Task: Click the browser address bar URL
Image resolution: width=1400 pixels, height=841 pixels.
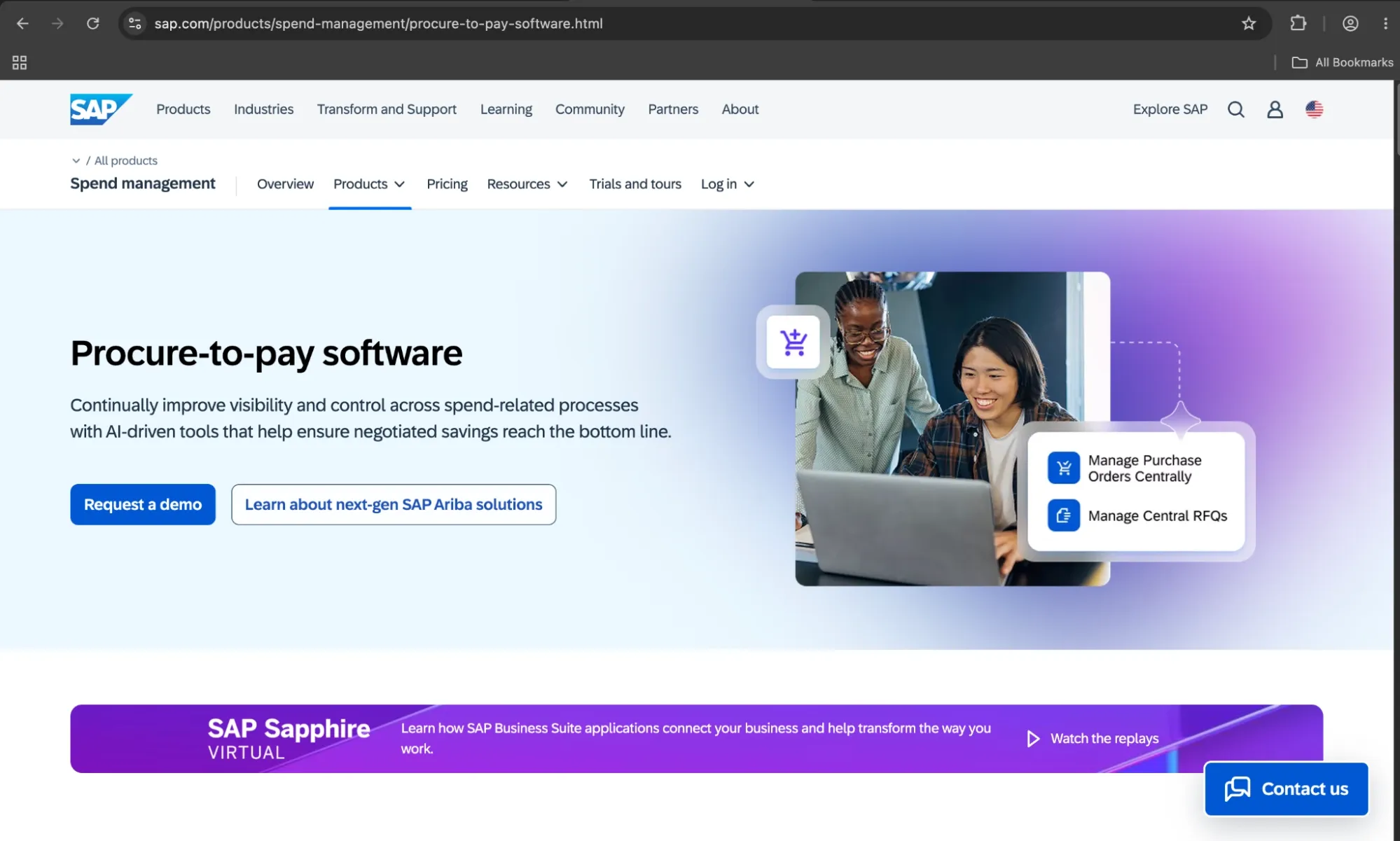Action: [378, 24]
